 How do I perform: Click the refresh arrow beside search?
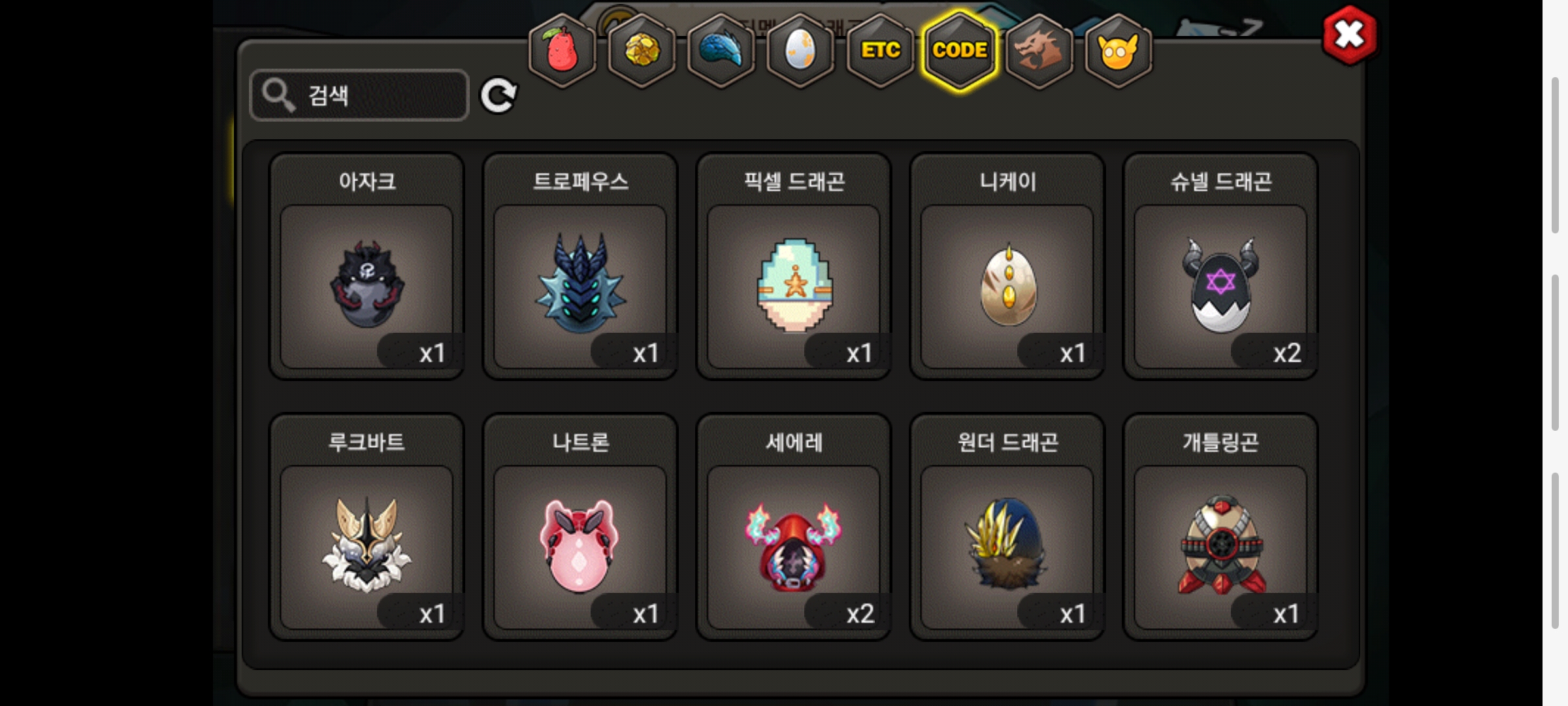[x=498, y=96]
